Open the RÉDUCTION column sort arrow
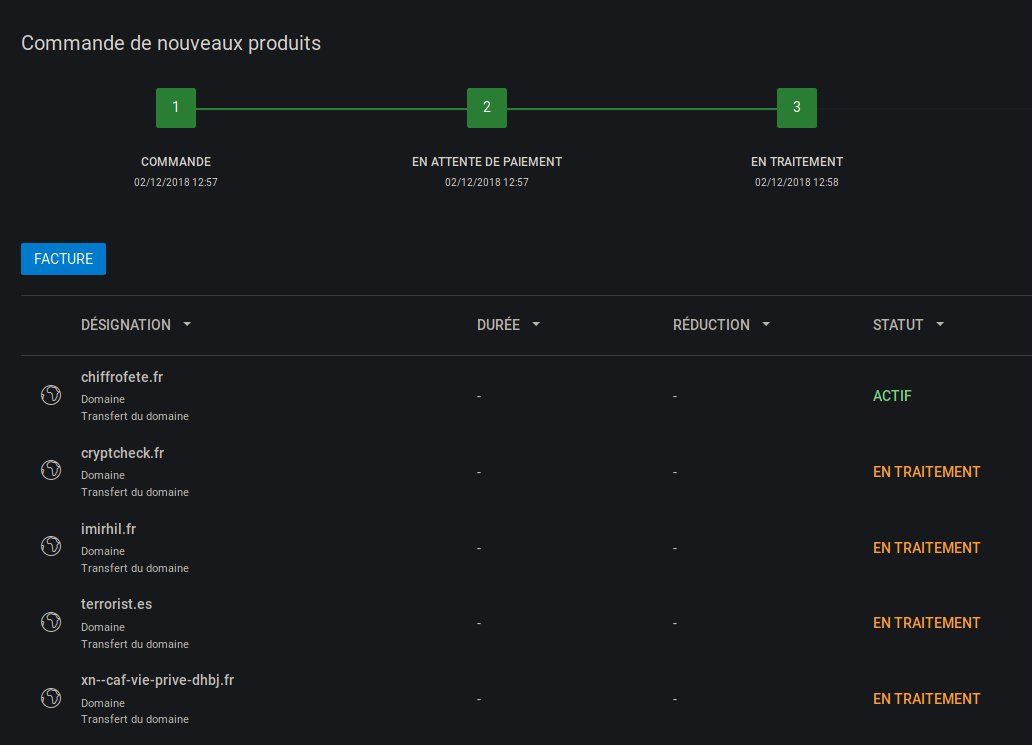The height and width of the screenshot is (745, 1032). (766, 325)
